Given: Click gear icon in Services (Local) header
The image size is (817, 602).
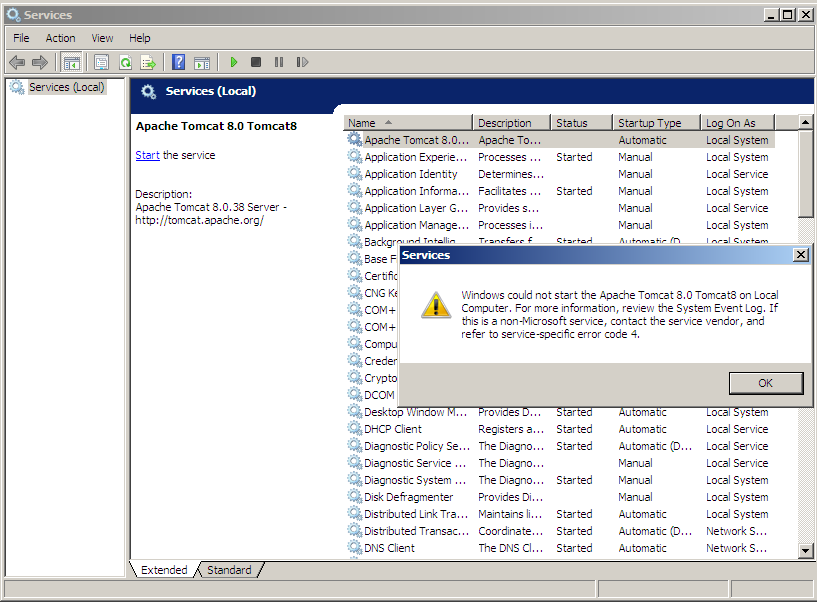Looking at the screenshot, I should 148,92.
